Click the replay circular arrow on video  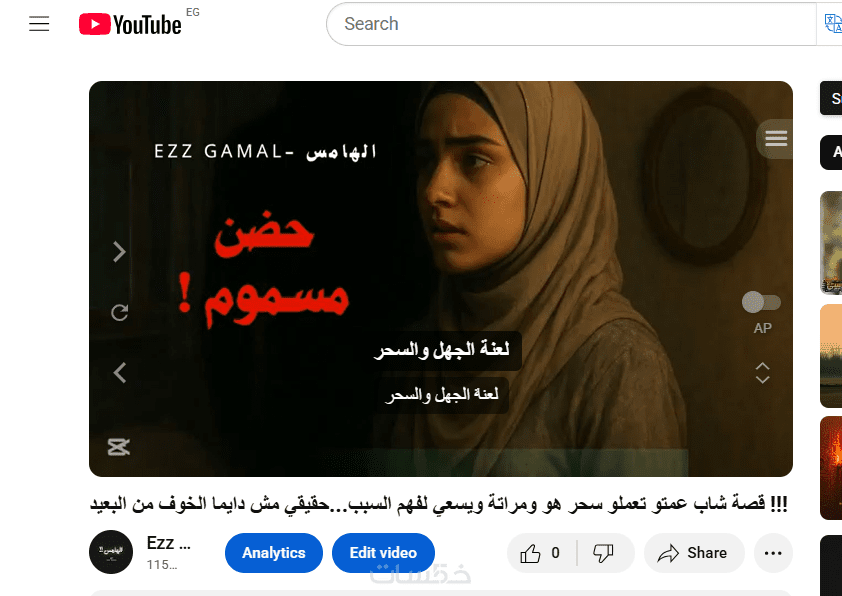click(x=119, y=312)
